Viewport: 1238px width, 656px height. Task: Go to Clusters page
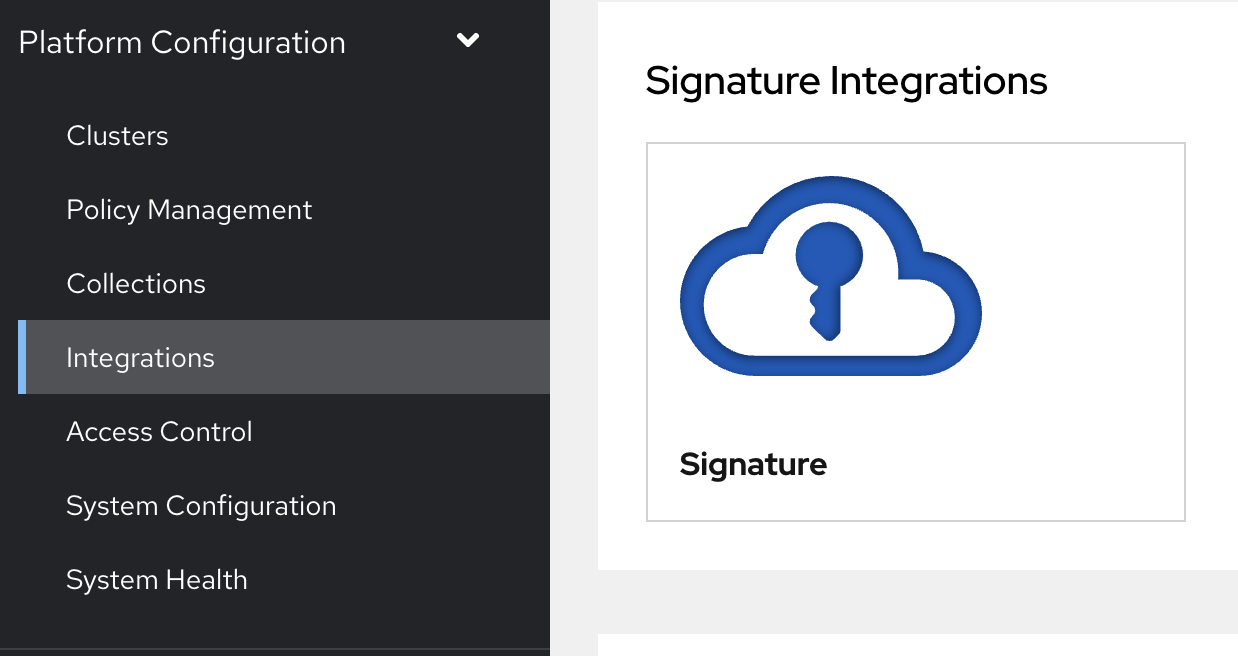pos(117,136)
